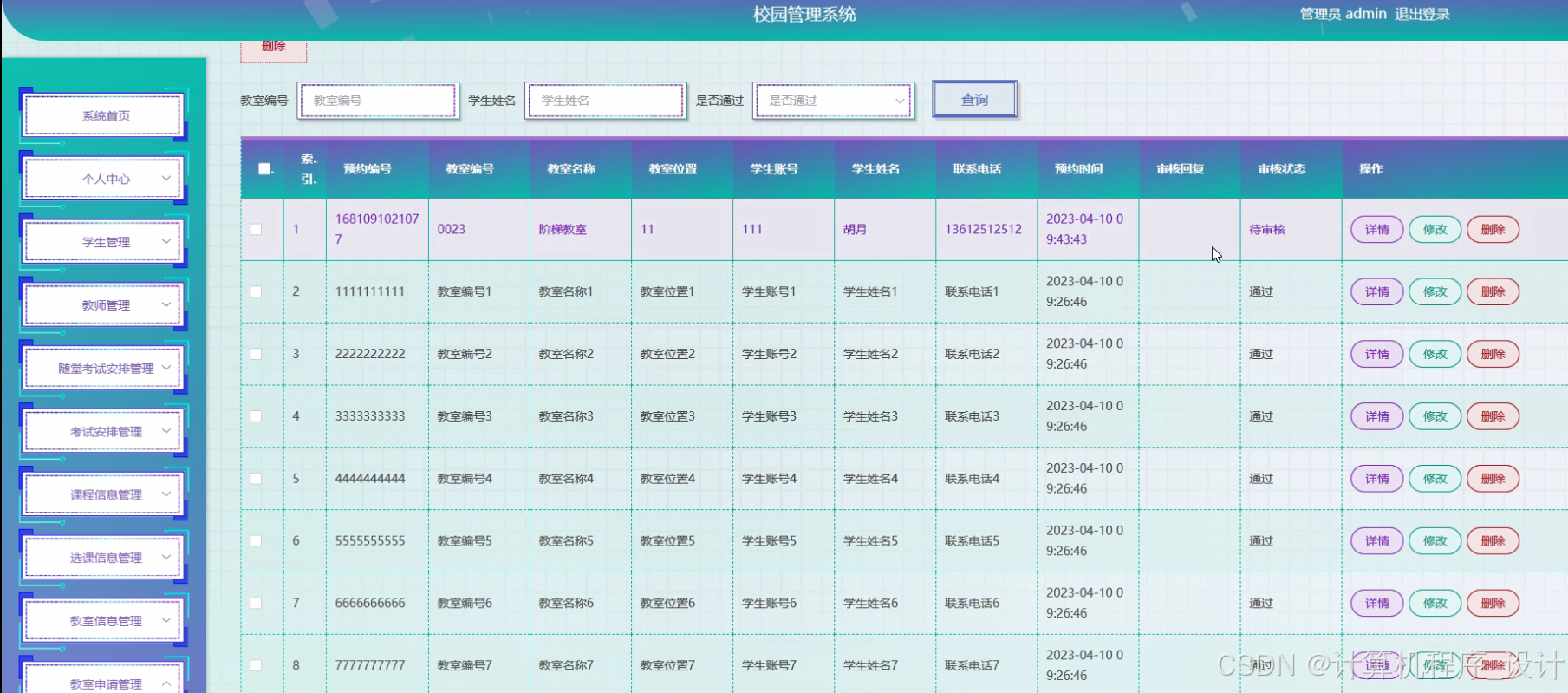Viewport: 1568px width, 693px height.
Task: Click 管理员 admin text in header
Action: point(1343,14)
